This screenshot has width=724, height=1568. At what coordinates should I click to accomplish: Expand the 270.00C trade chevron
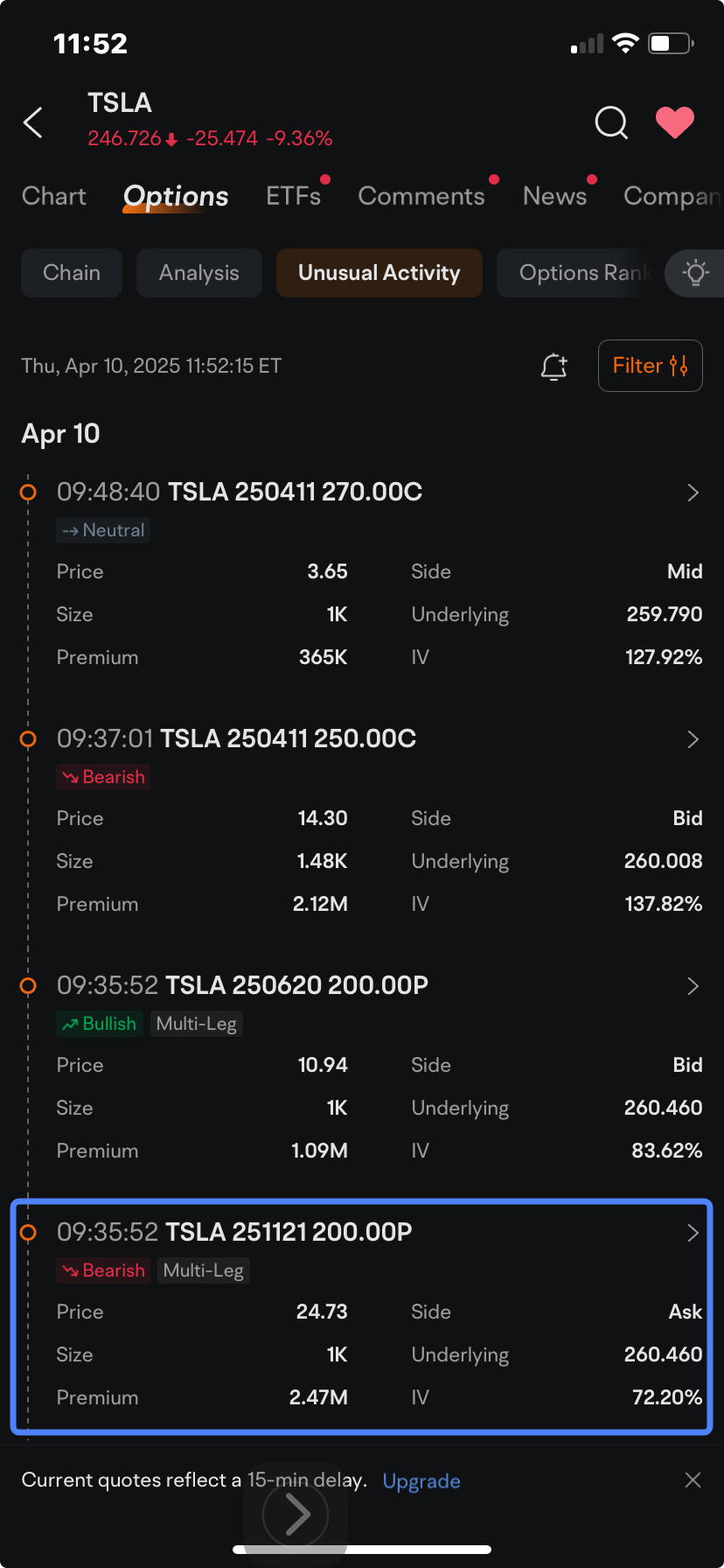click(693, 493)
